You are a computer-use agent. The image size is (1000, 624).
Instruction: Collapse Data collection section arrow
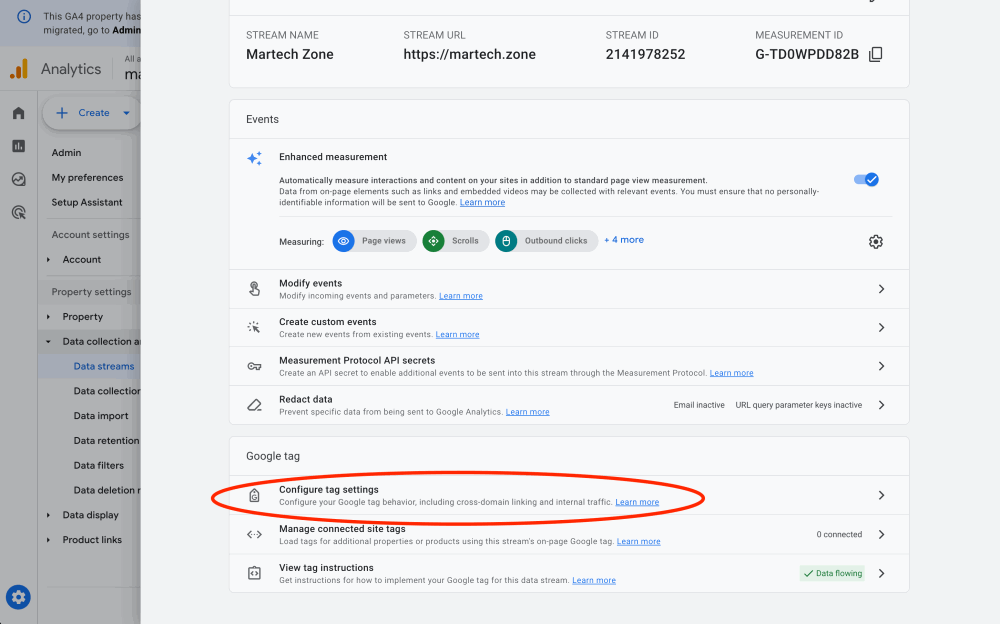[48, 341]
